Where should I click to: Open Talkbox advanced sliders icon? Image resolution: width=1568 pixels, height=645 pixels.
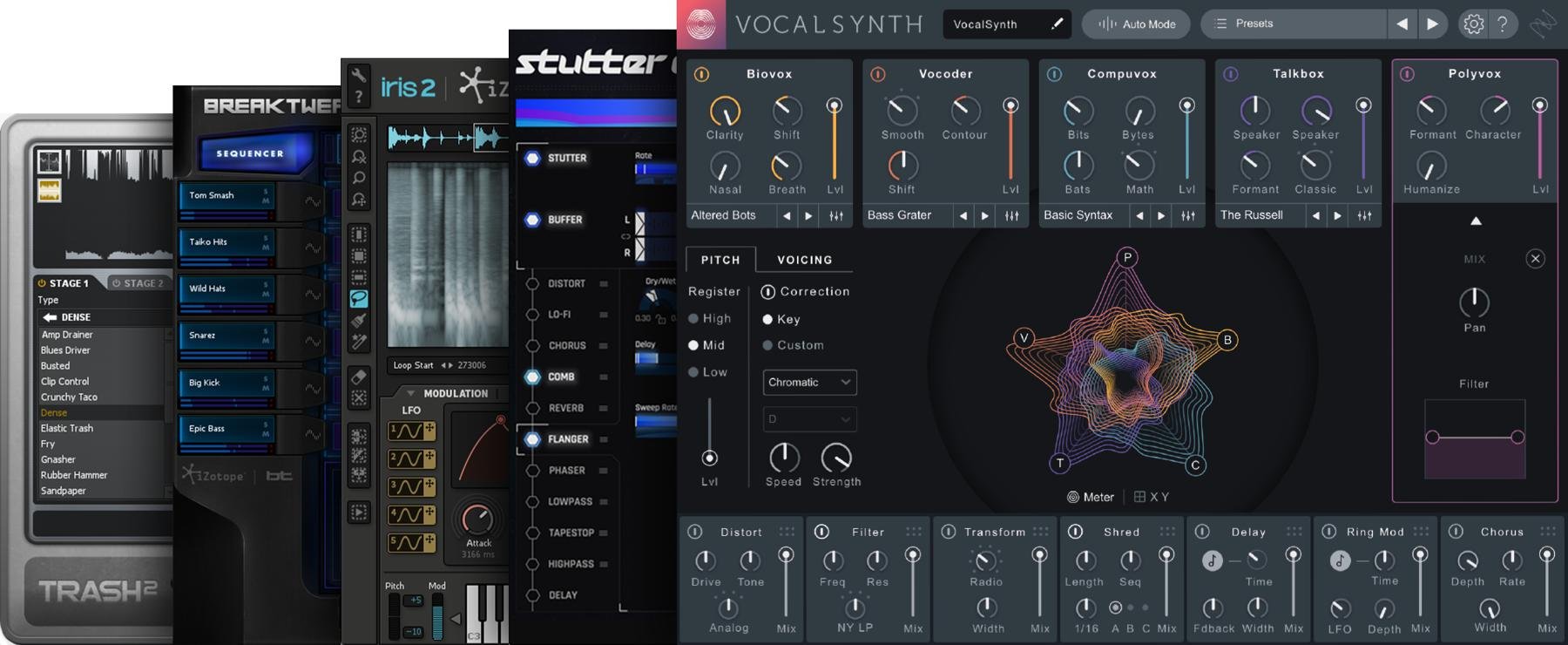pyautogui.click(x=1364, y=215)
